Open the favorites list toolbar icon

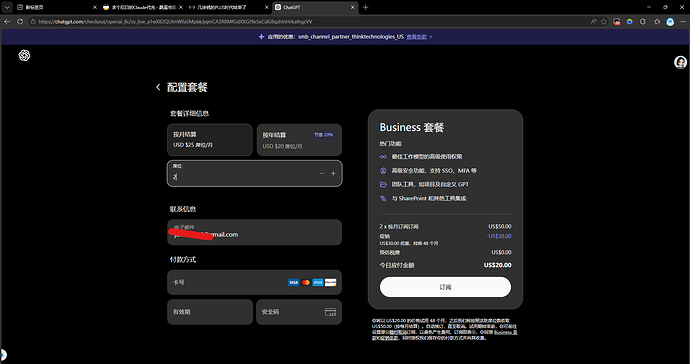click(657, 21)
